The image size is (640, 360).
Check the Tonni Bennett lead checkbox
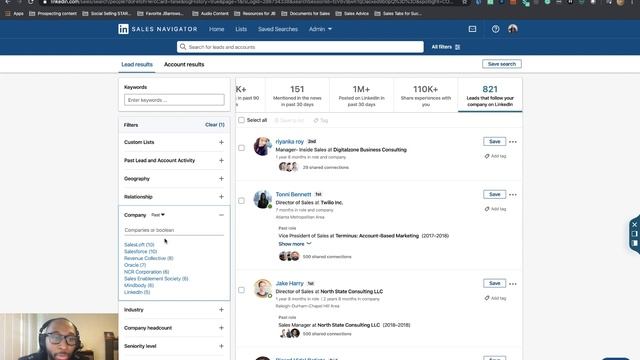coord(241,201)
